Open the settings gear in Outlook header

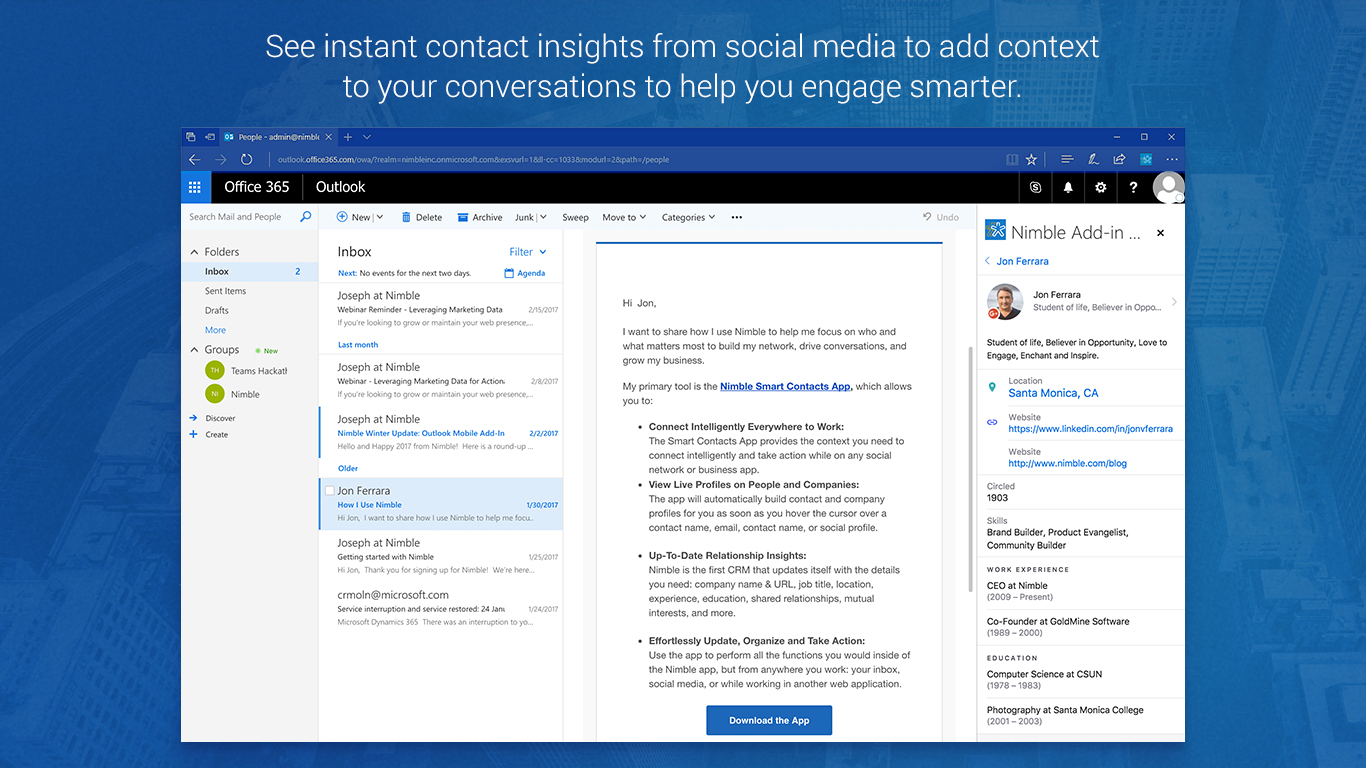(1101, 187)
